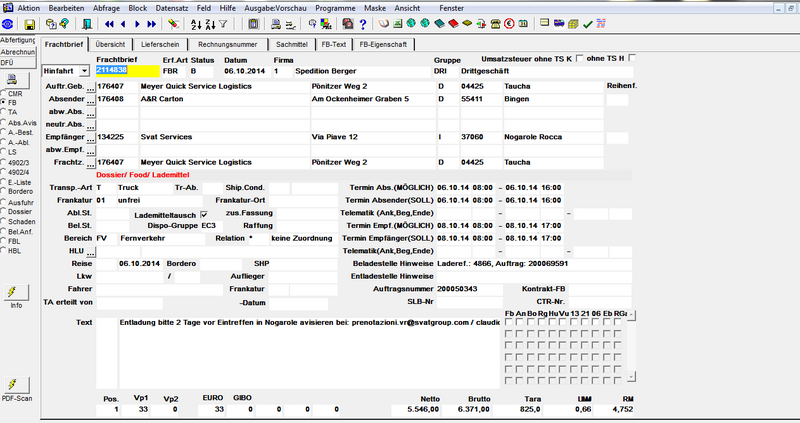The height and width of the screenshot is (423, 800).
Task: Click the Frachtbrief number field 2114838
Action: pos(128,71)
